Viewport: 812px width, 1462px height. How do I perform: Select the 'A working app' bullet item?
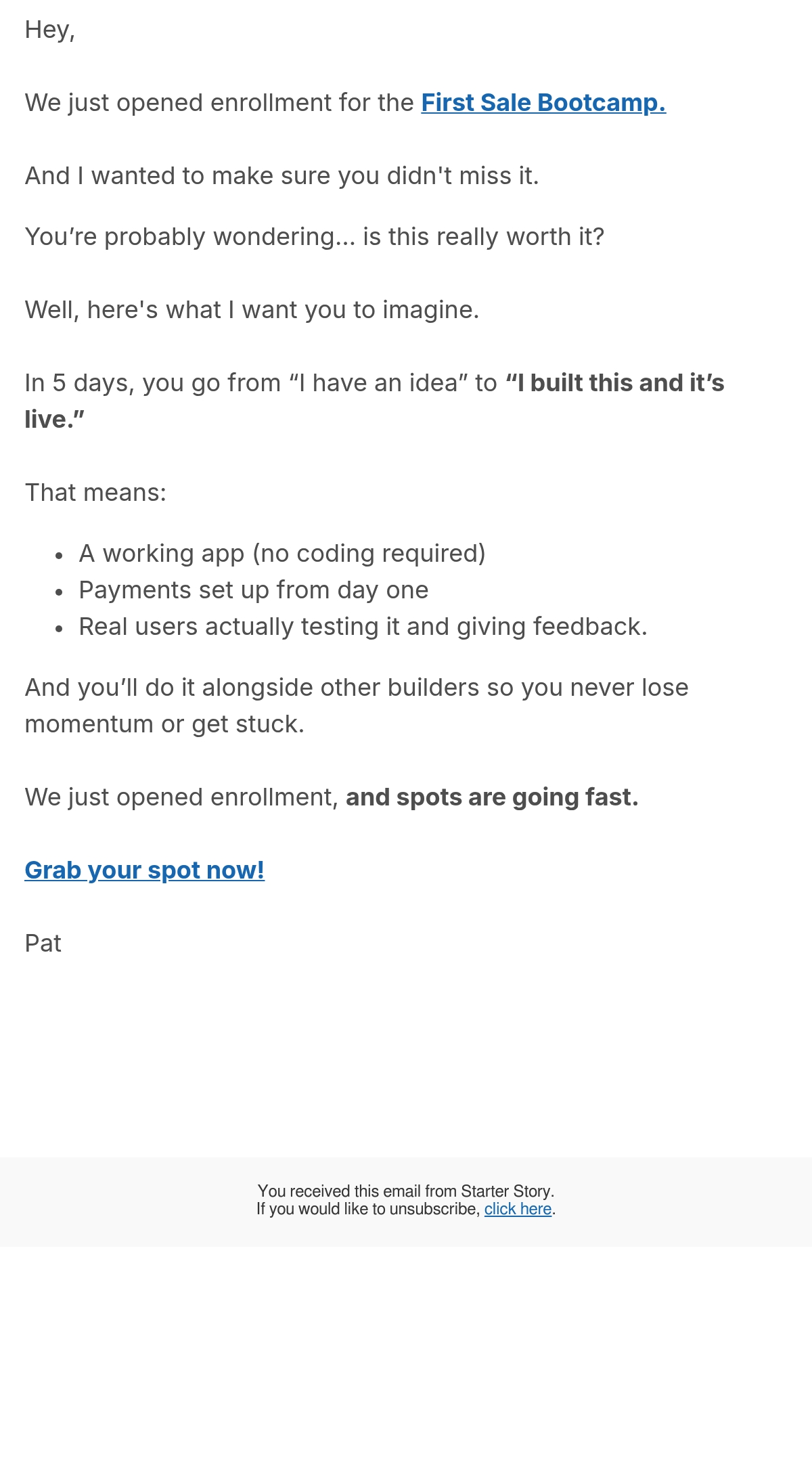282,554
